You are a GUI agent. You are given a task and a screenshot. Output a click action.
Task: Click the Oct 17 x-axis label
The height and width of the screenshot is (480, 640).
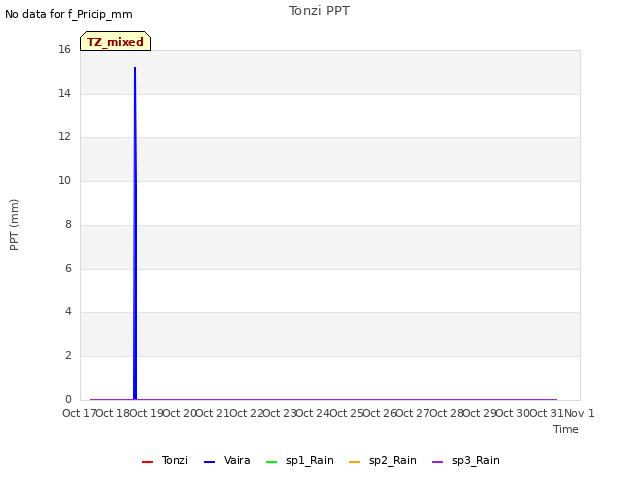point(79,413)
